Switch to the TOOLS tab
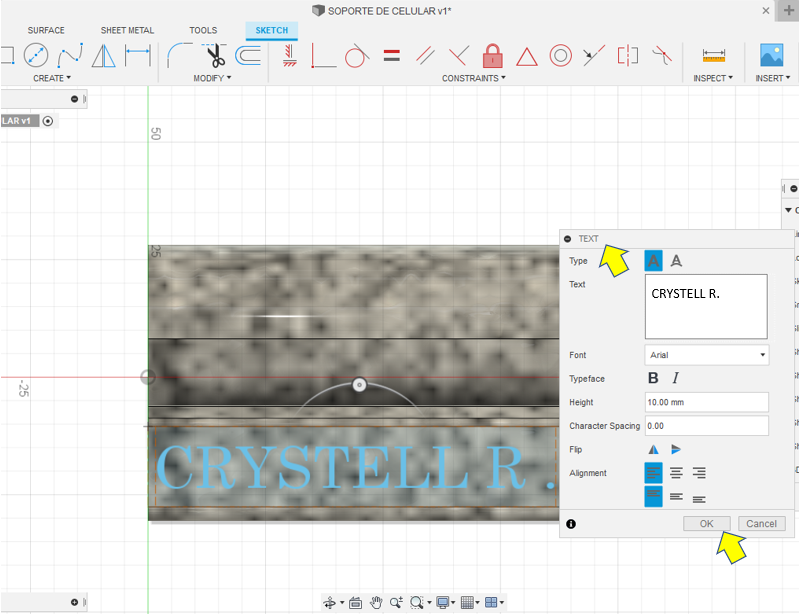 click(203, 30)
